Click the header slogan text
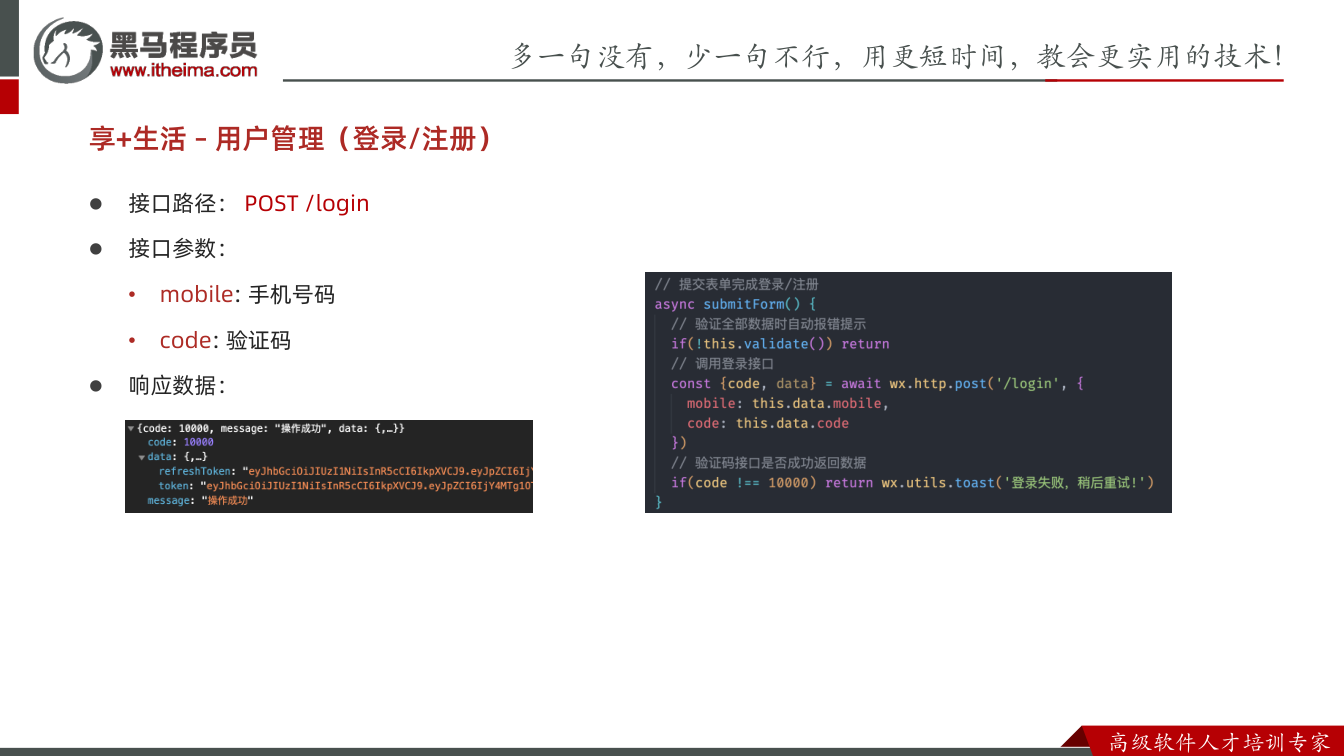Screen dimensions: 1344x756 pyautogui.click(x=897, y=56)
